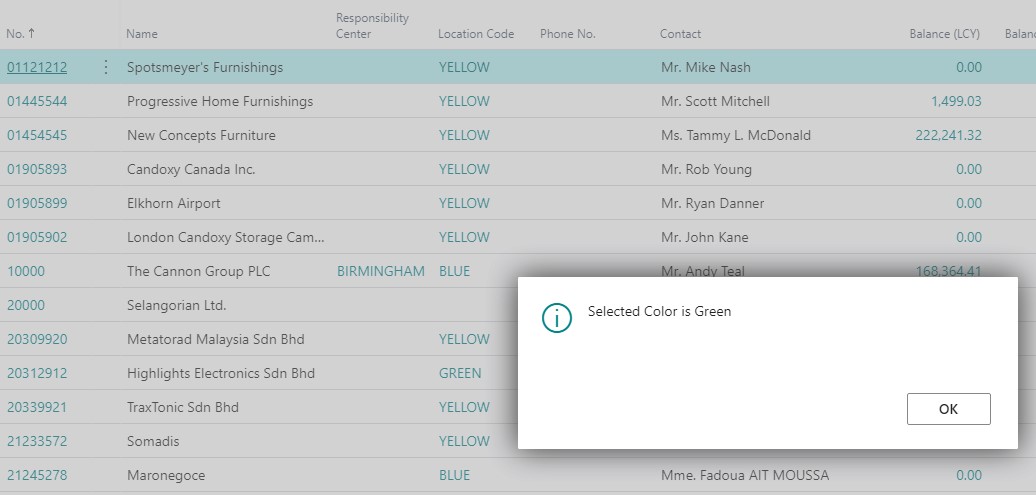1036x495 pixels.
Task: Click the Phone No. column header
Action: tap(567, 34)
